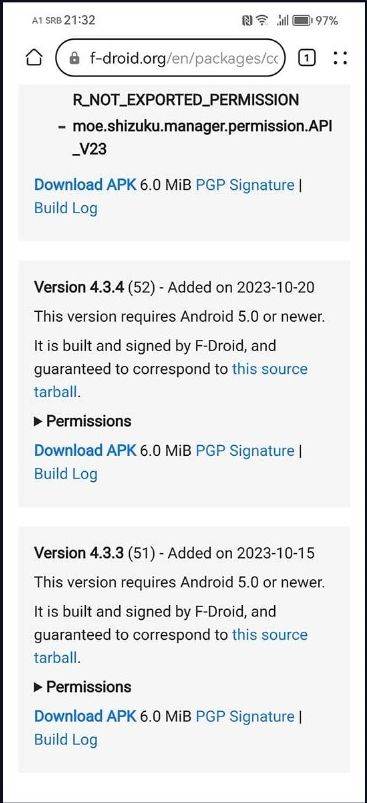Open PGP Signature for Version 4.3.4
The width and height of the screenshot is (367, 803).
tap(245, 451)
